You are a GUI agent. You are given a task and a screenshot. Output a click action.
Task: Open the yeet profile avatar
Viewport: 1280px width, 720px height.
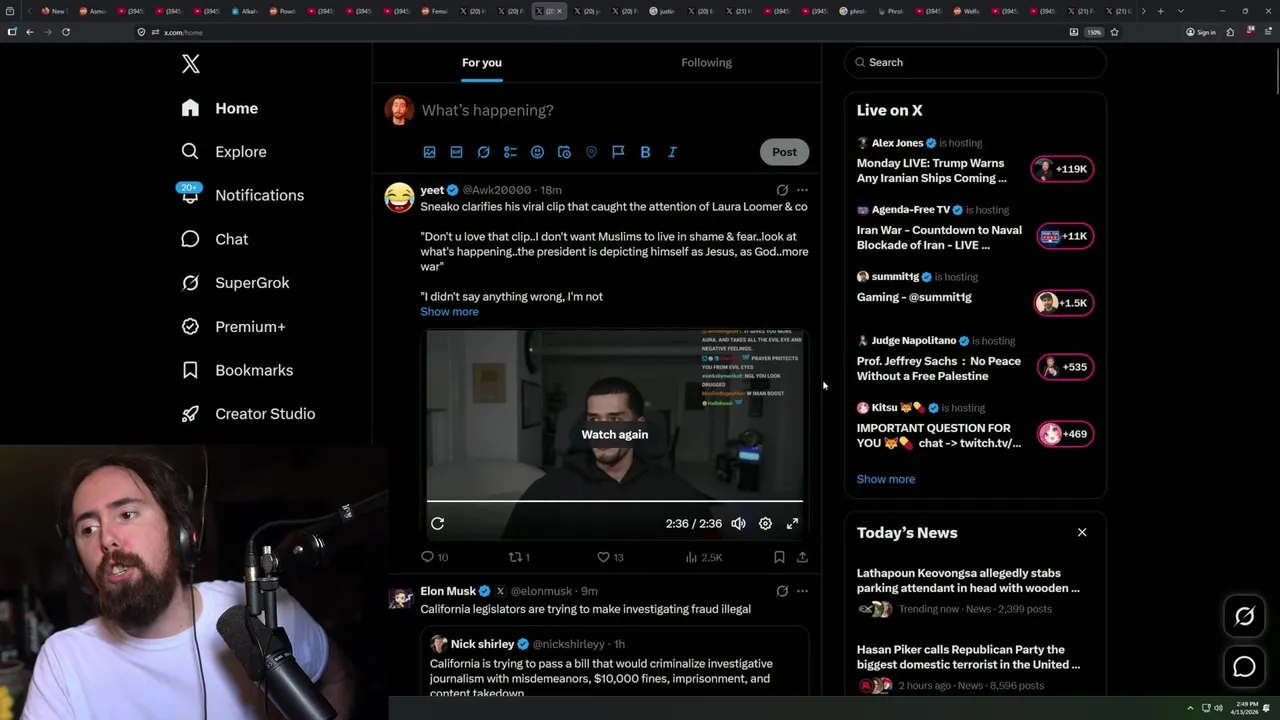400,197
